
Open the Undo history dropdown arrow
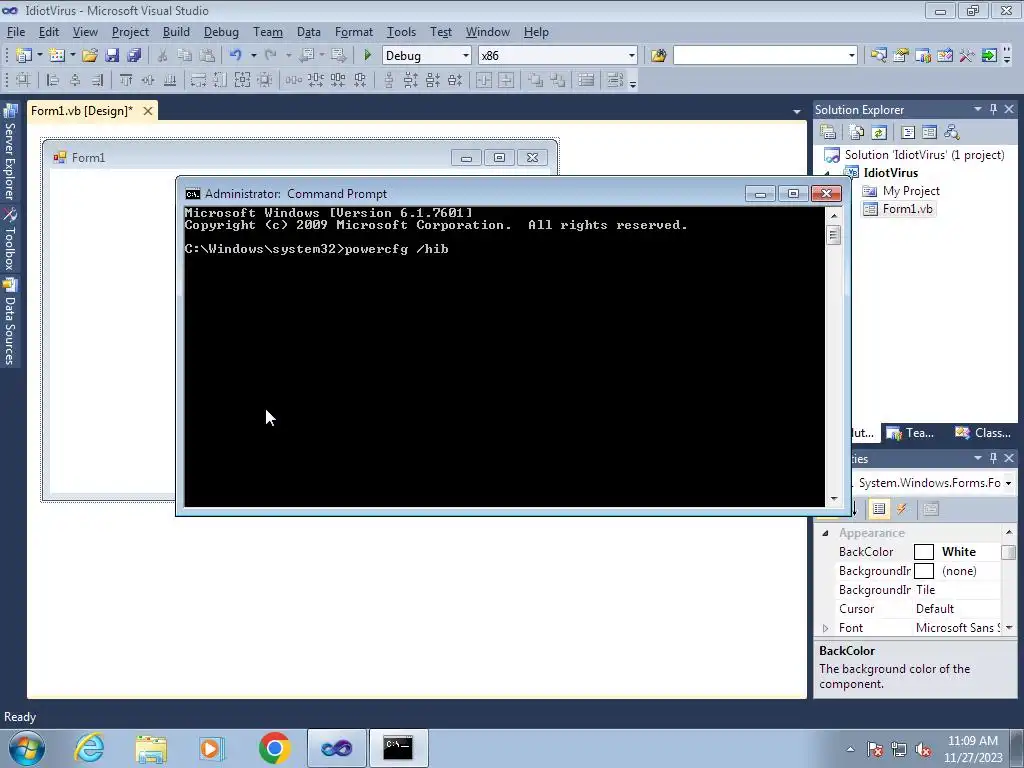point(253,56)
